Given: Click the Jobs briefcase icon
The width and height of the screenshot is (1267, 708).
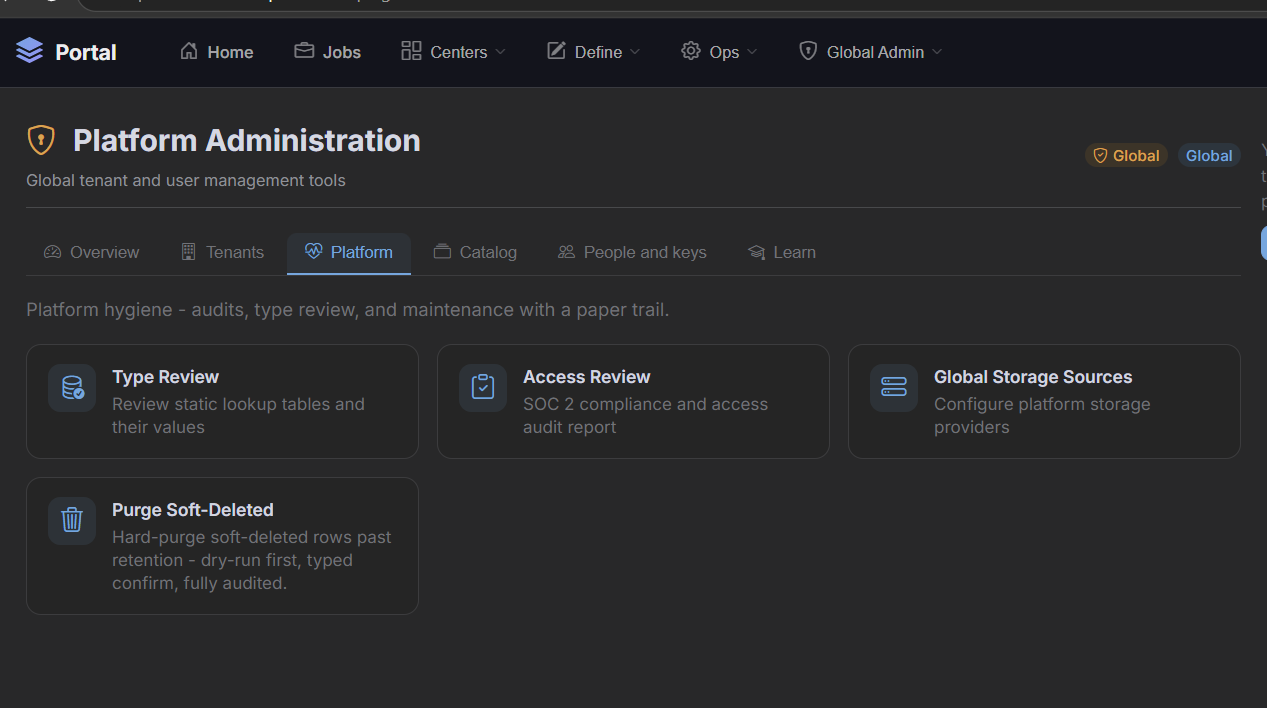Looking at the screenshot, I should (304, 51).
